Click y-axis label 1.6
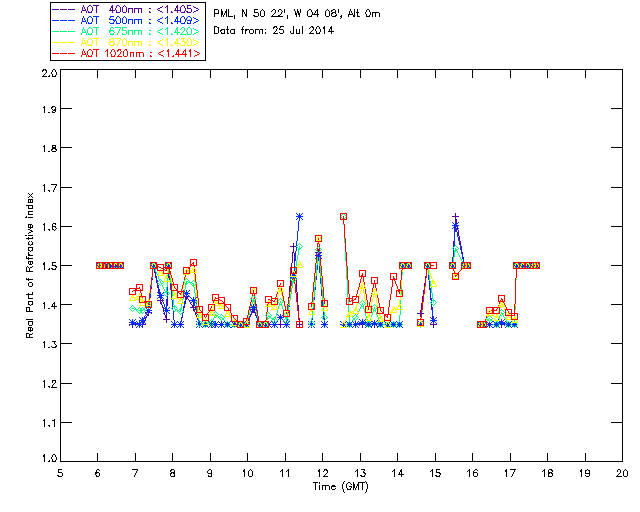640x512 pixels. coord(49,227)
